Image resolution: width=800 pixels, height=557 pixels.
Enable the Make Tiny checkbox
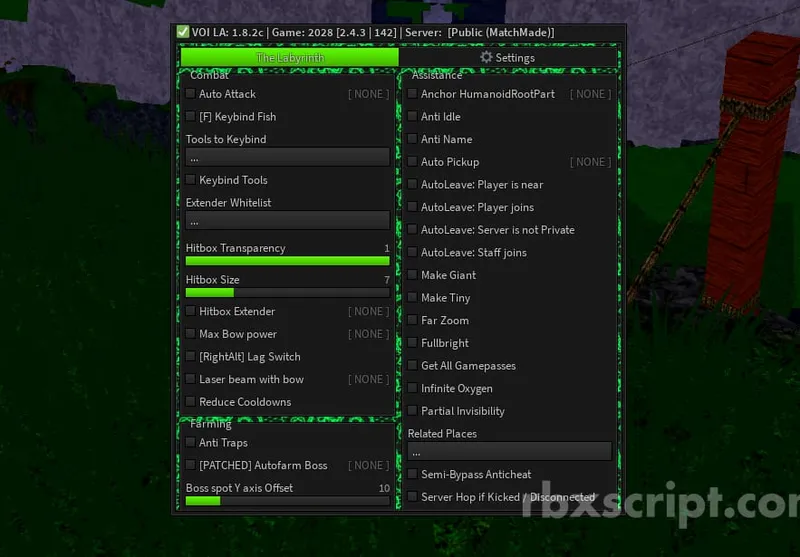412,297
